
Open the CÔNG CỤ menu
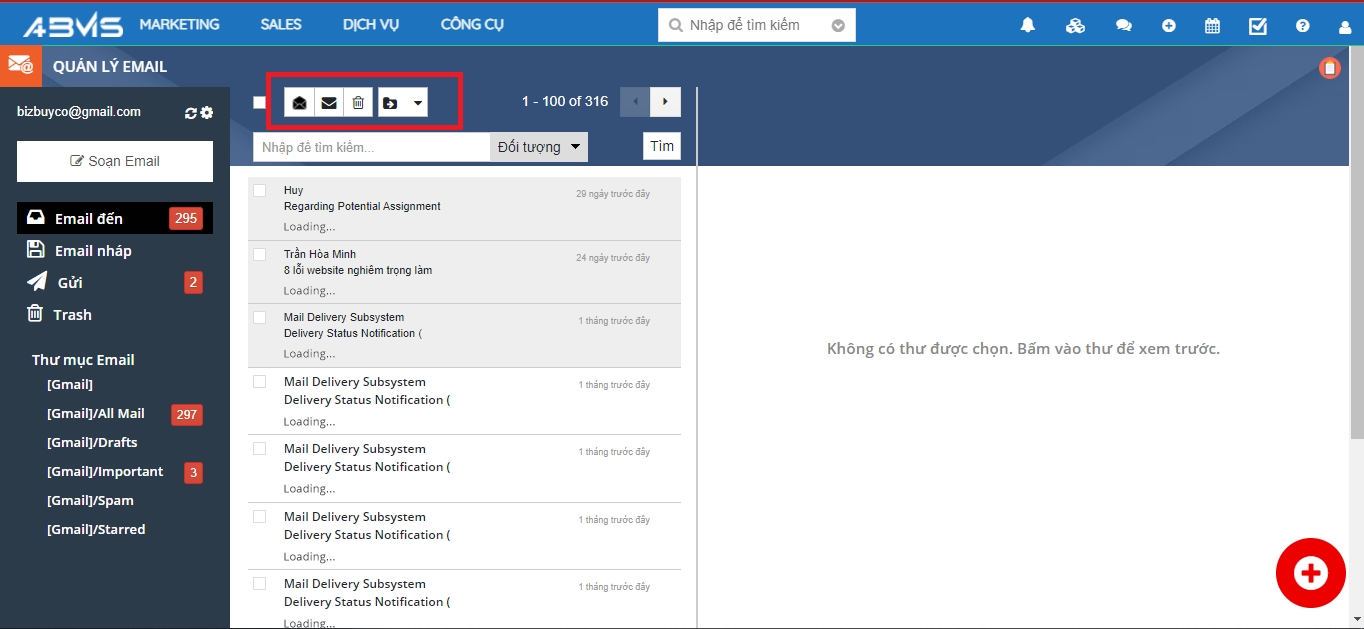pos(472,25)
